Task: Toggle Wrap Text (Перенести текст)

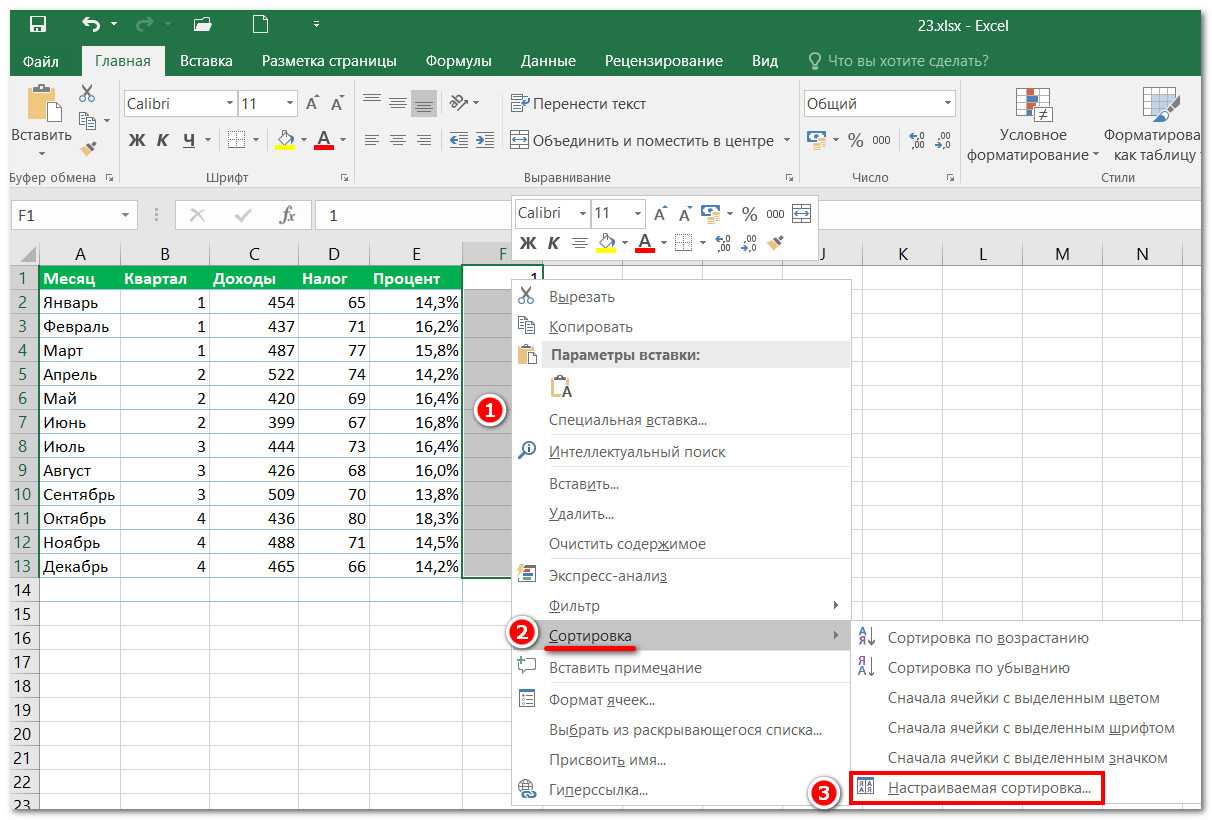Action: pos(578,104)
